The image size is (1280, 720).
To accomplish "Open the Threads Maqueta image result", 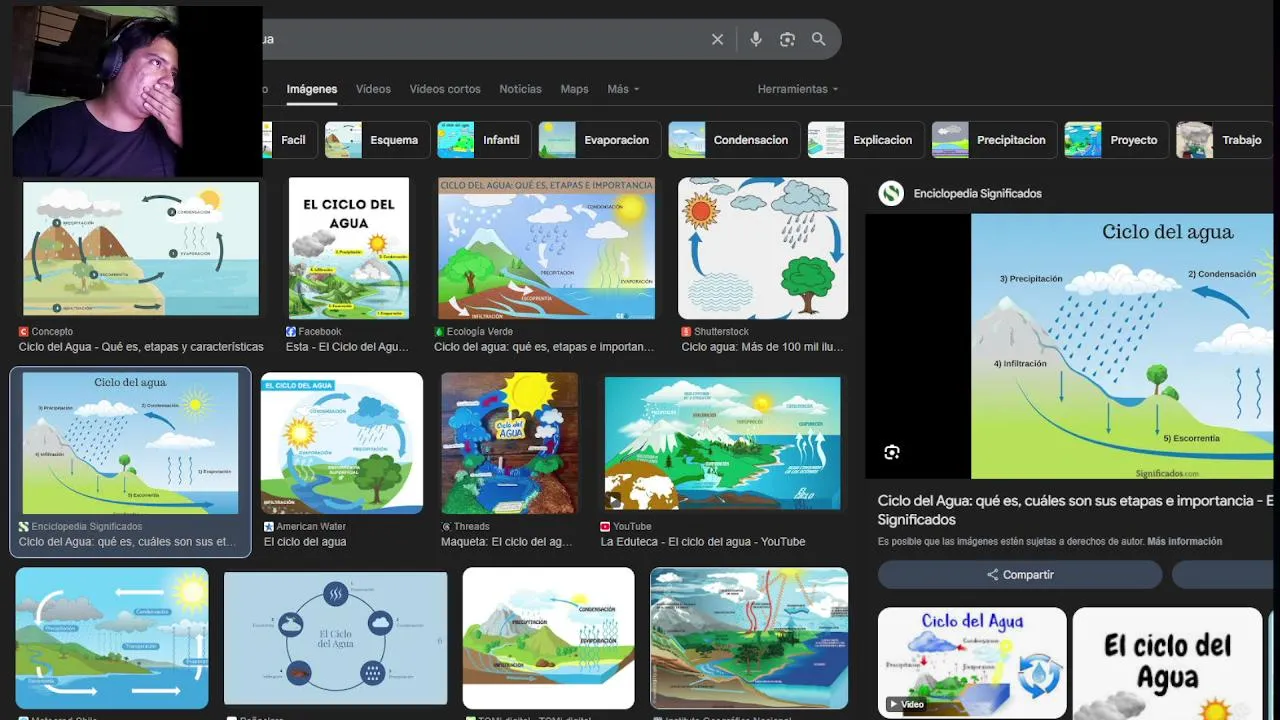I will tap(510, 443).
